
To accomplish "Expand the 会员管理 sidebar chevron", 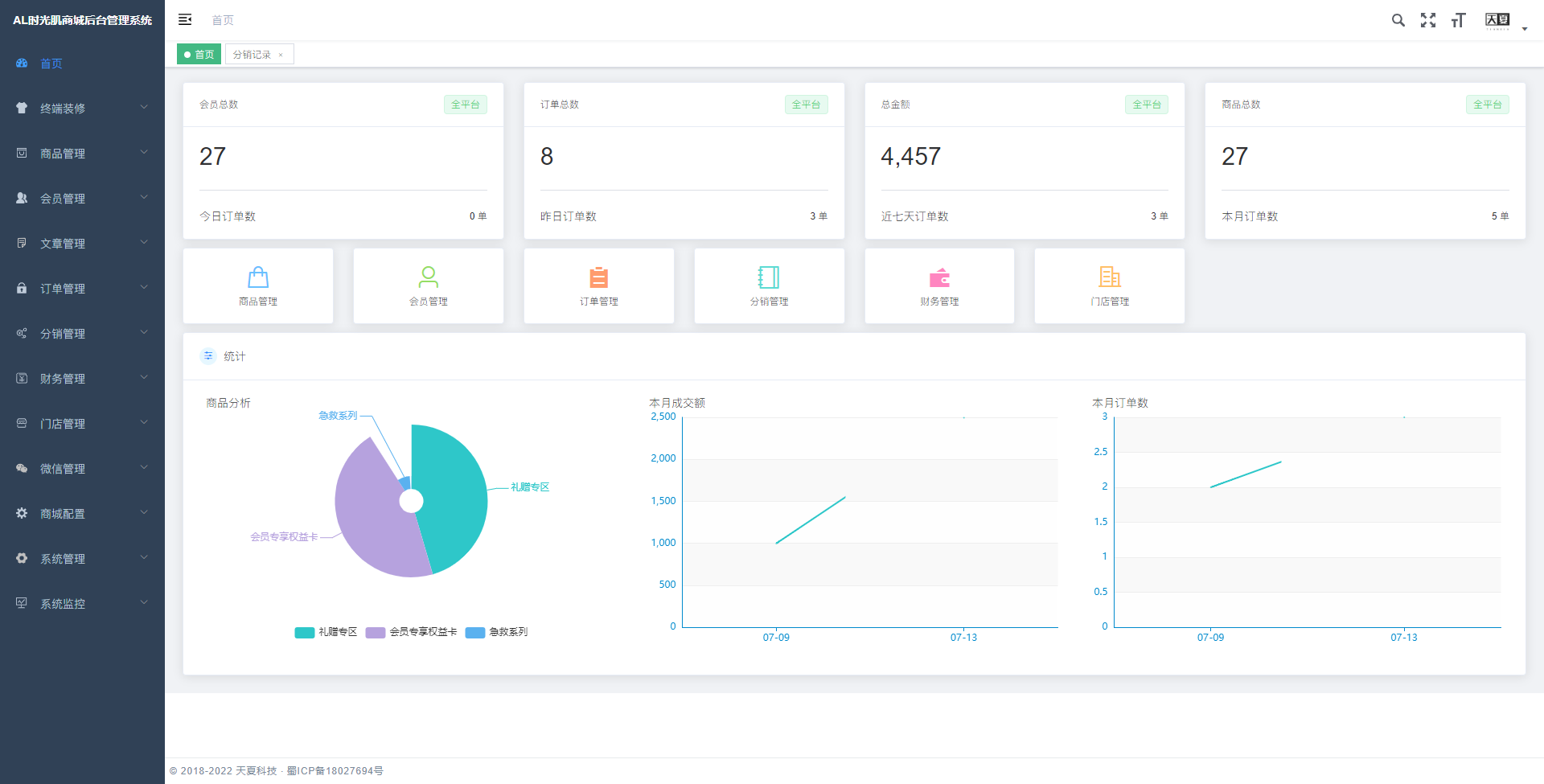I will (x=144, y=197).
